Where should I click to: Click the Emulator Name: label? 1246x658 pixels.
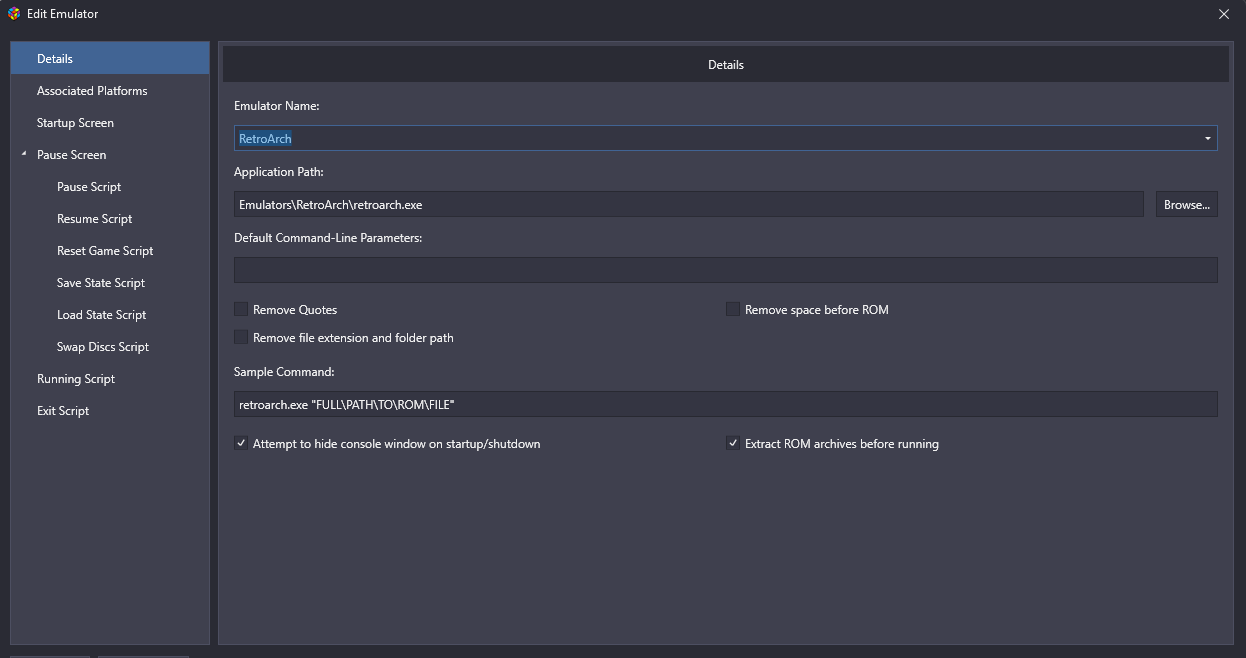[x=277, y=106]
